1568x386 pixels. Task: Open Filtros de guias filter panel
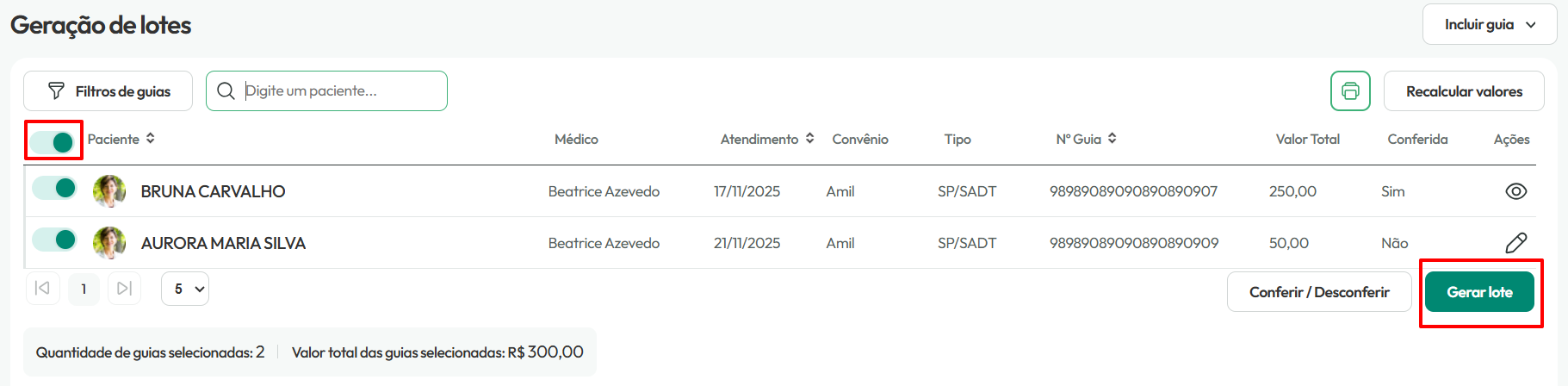pyautogui.click(x=108, y=91)
